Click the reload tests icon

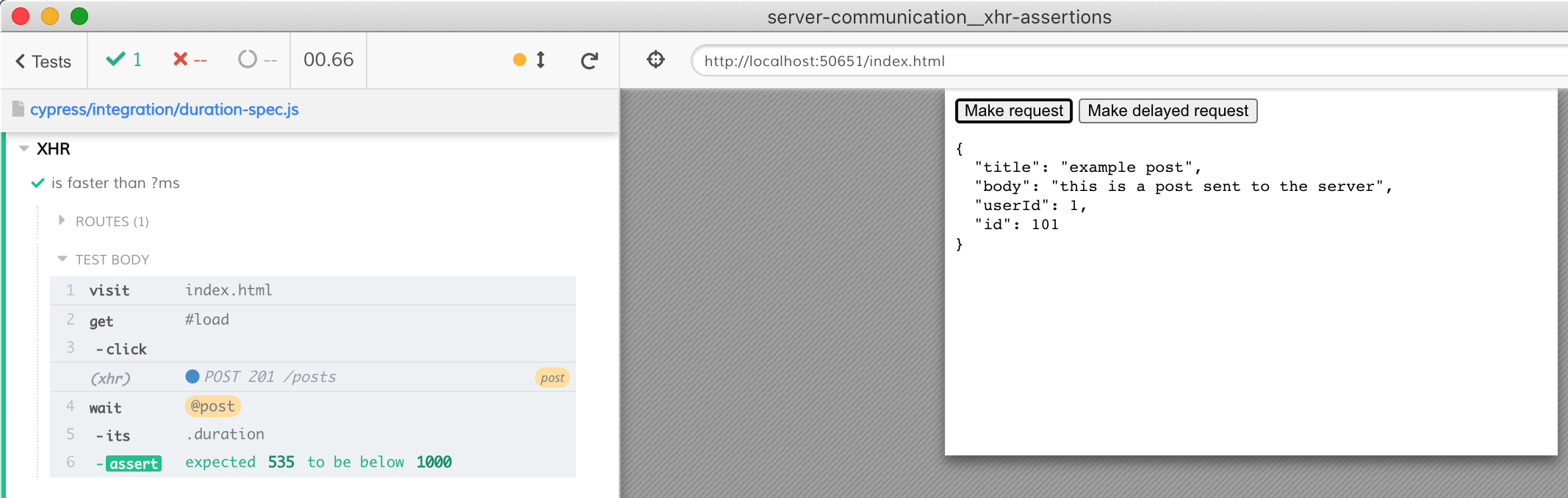pos(589,61)
